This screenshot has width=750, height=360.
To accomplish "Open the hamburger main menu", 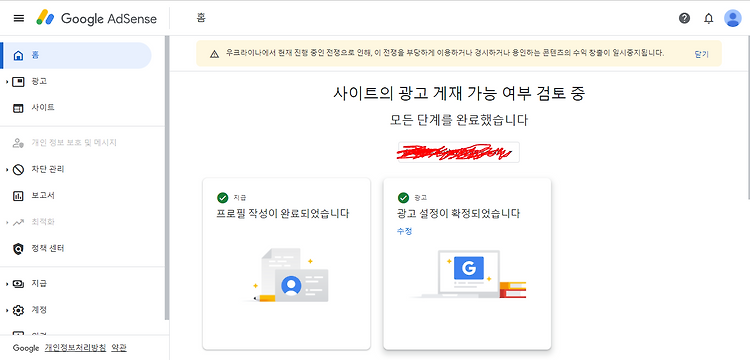I will (19, 18).
